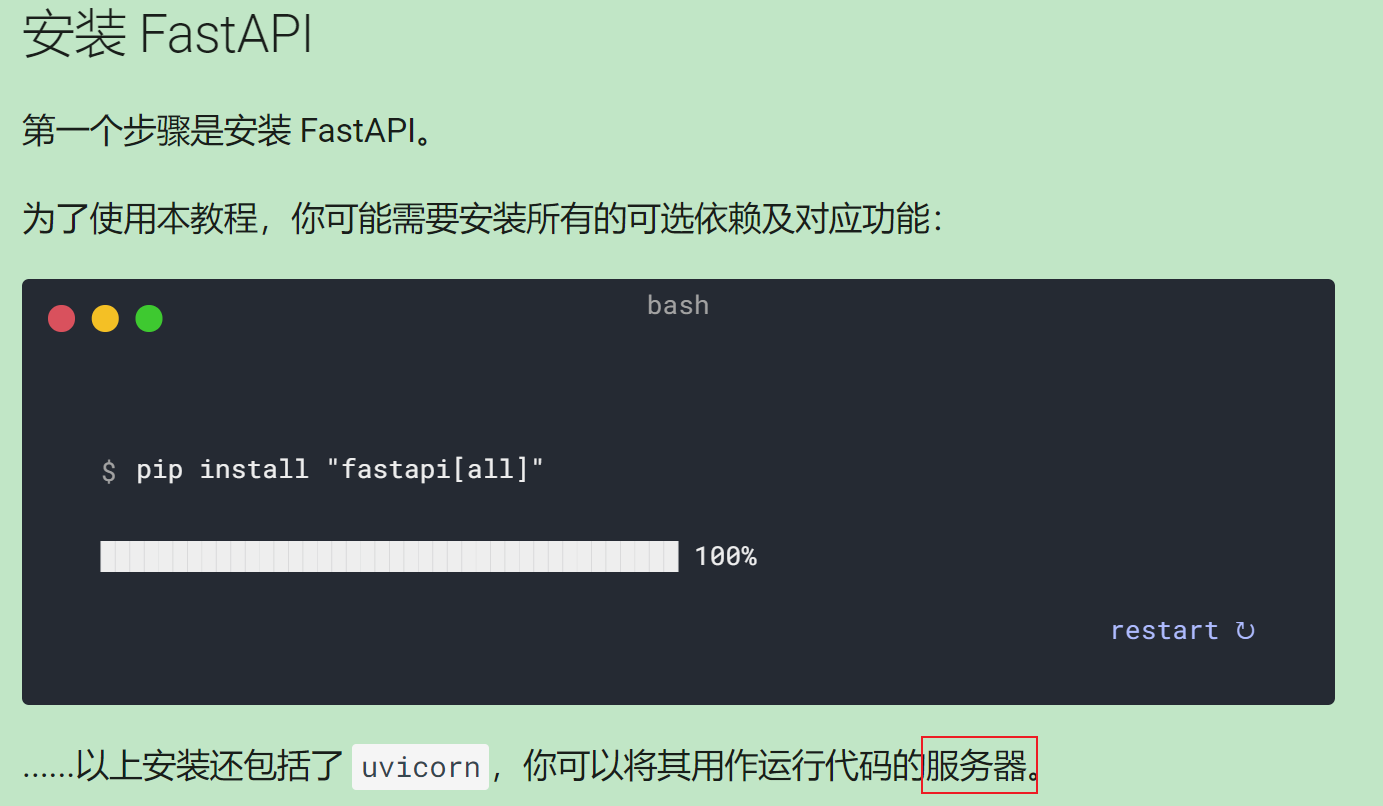Click the yellow dot in terminal header

click(x=105, y=318)
